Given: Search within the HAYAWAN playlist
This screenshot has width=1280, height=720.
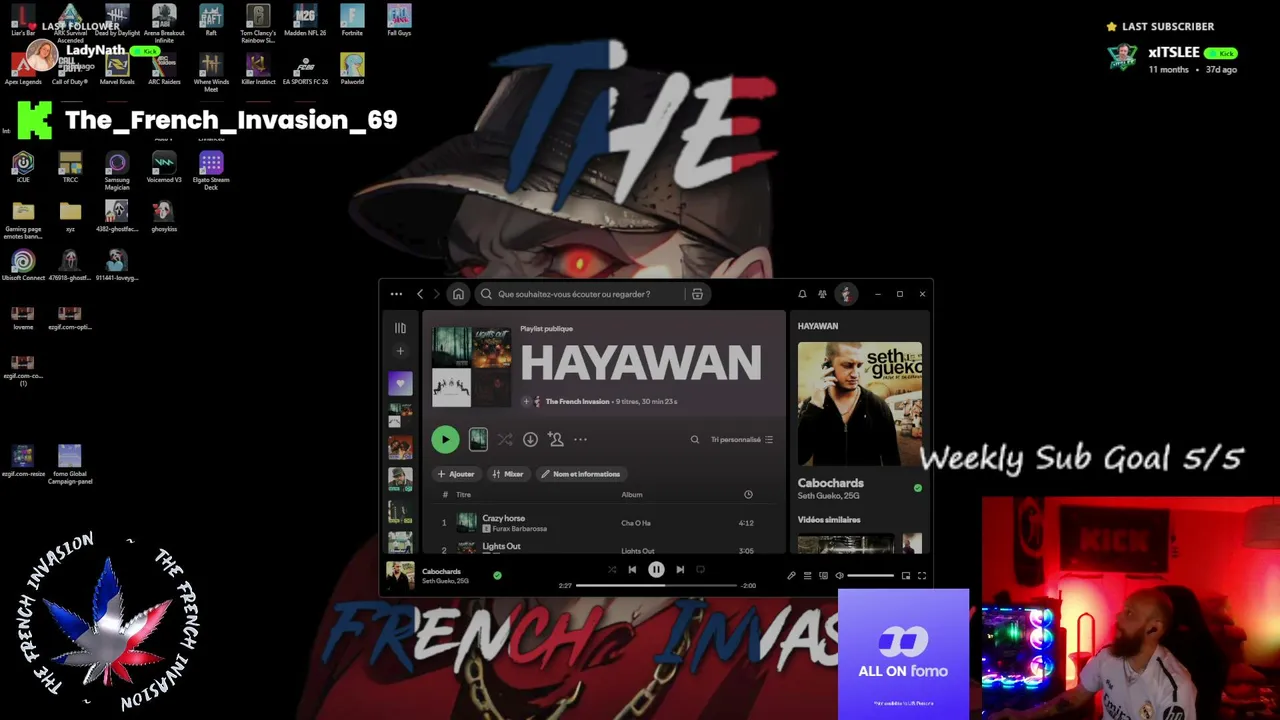Looking at the screenshot, I should tap(695, 440).
